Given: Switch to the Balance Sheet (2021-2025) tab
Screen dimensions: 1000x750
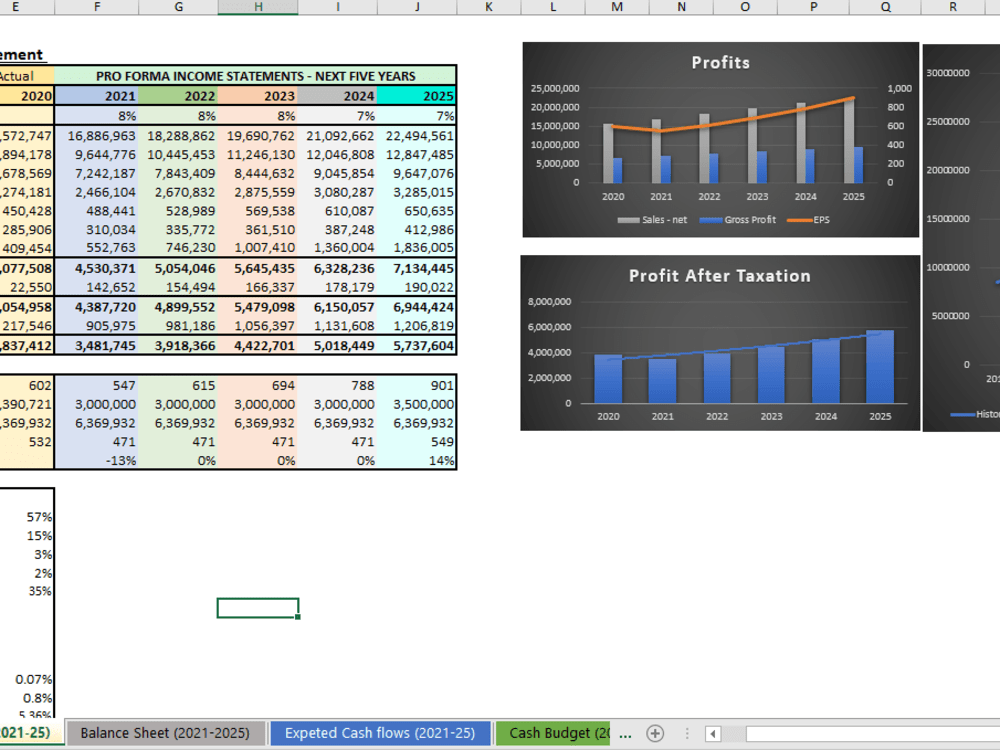Looking at the screenshot, I should pos(165,733).
